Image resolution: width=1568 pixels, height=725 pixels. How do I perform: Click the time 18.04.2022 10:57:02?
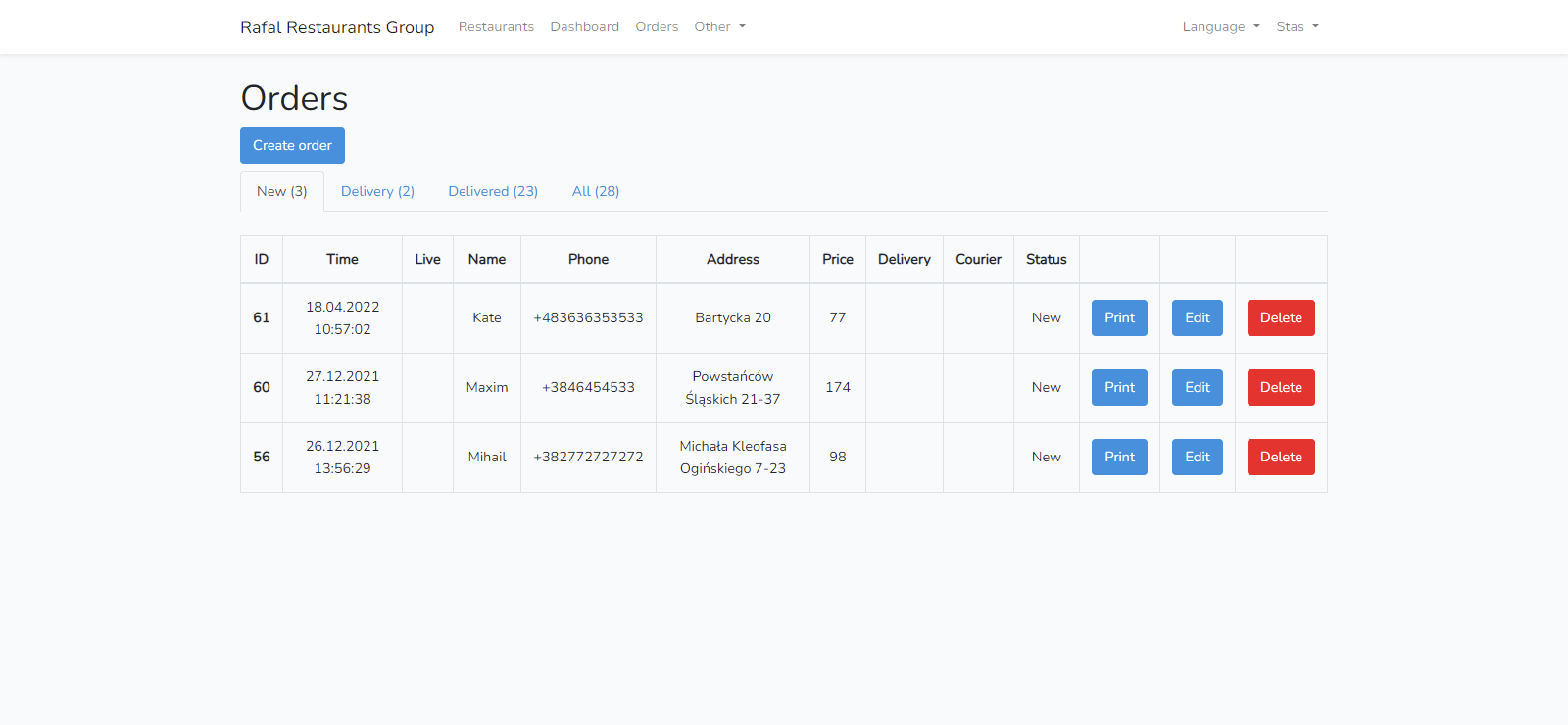[x=342, y=317]
